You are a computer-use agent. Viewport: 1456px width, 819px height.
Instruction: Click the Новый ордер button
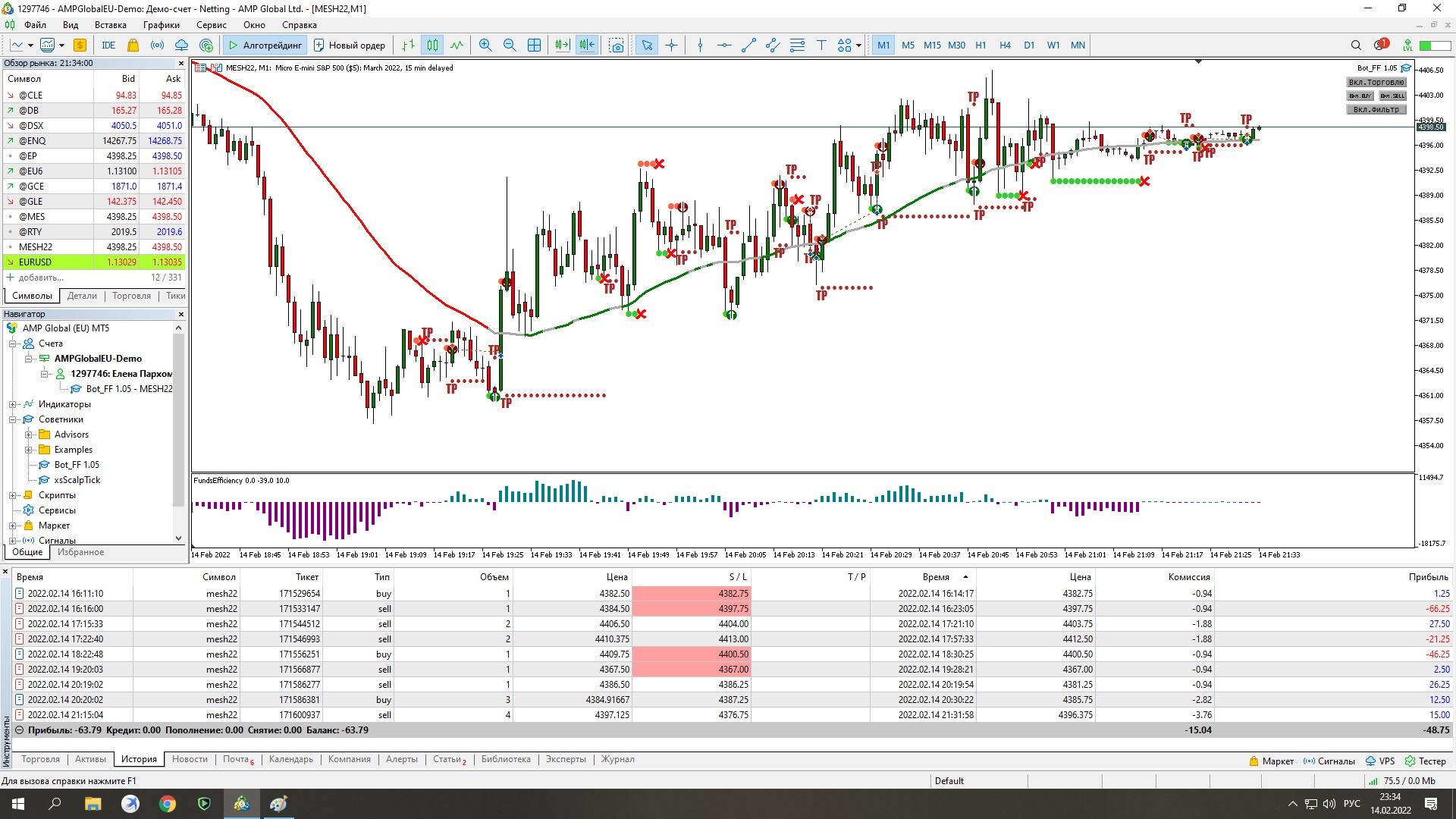coord(350,45)
